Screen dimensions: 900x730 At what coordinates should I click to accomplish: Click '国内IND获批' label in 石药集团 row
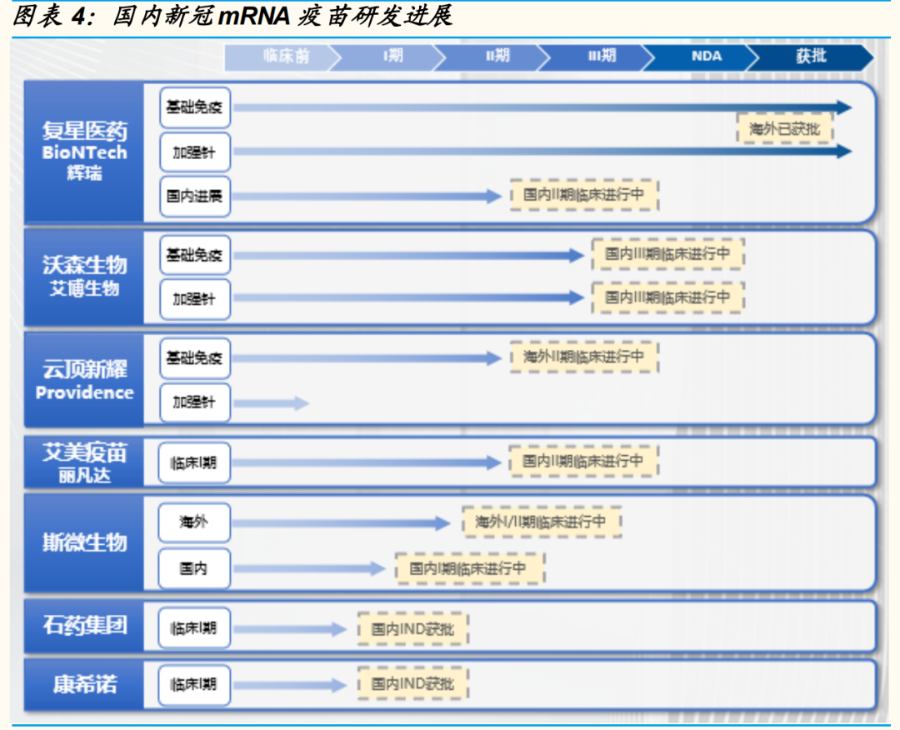click(x=413, y=629)
